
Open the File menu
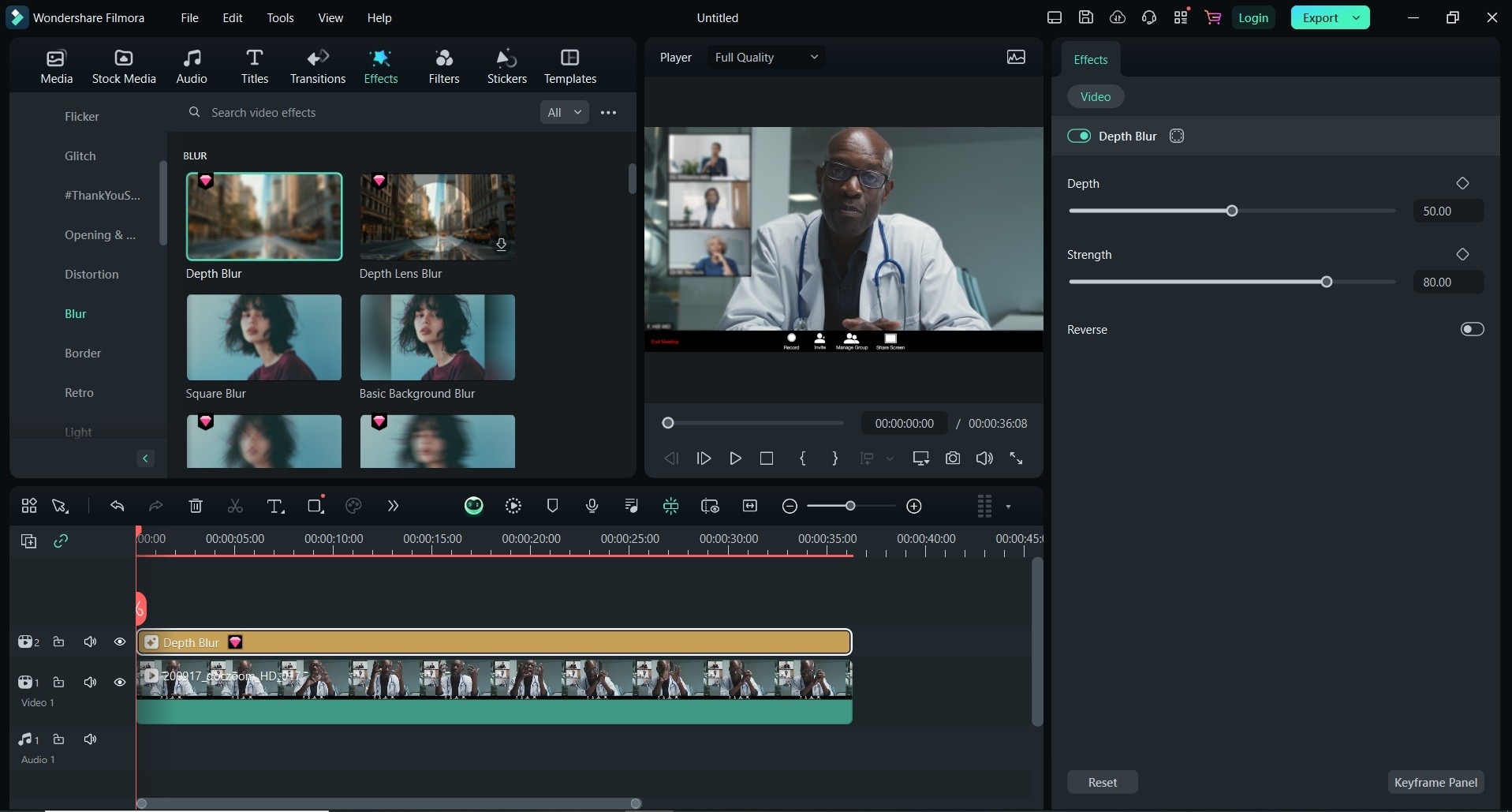pos(189,17)
